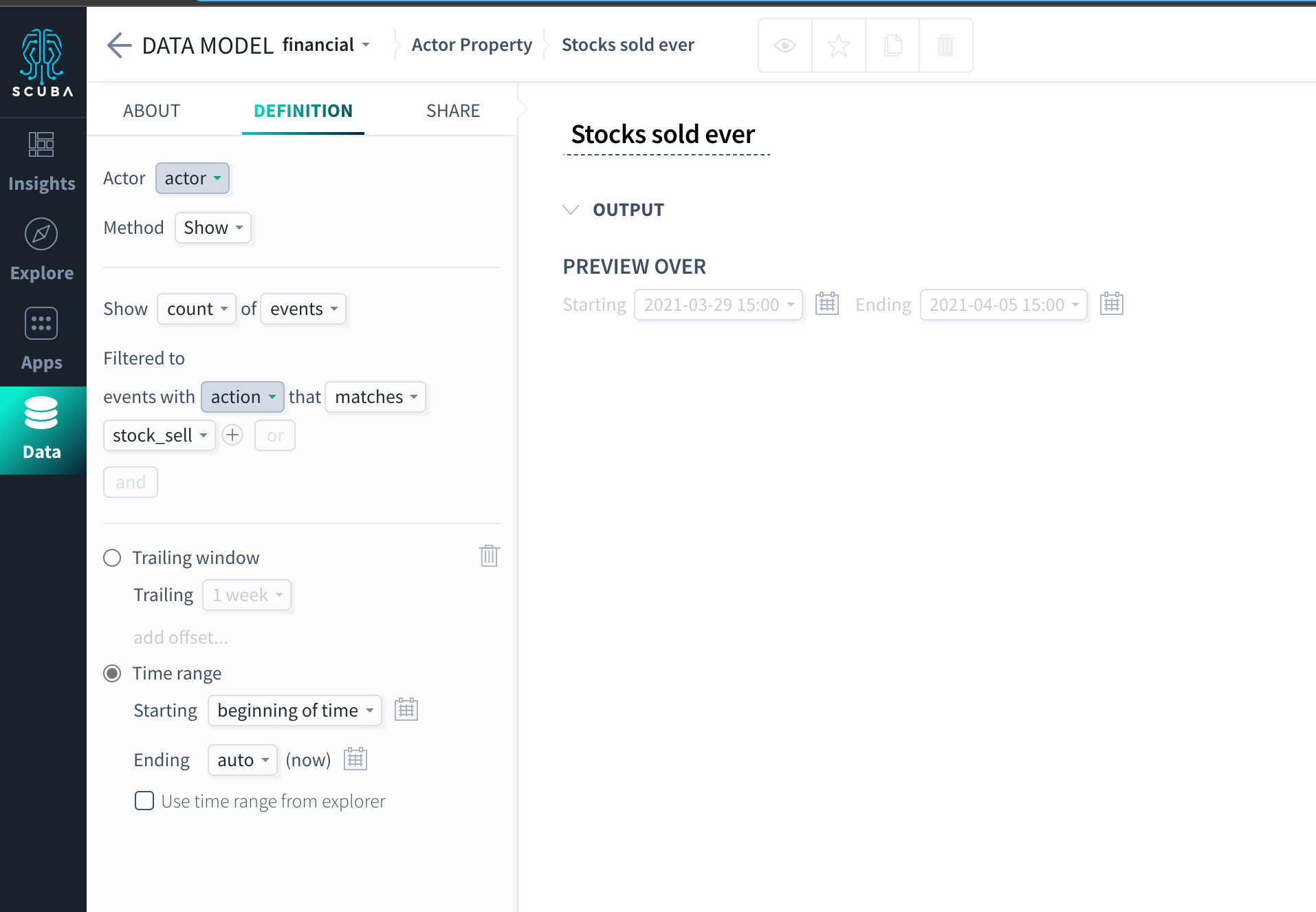Open the matches operator dropdown

(375, 397)
